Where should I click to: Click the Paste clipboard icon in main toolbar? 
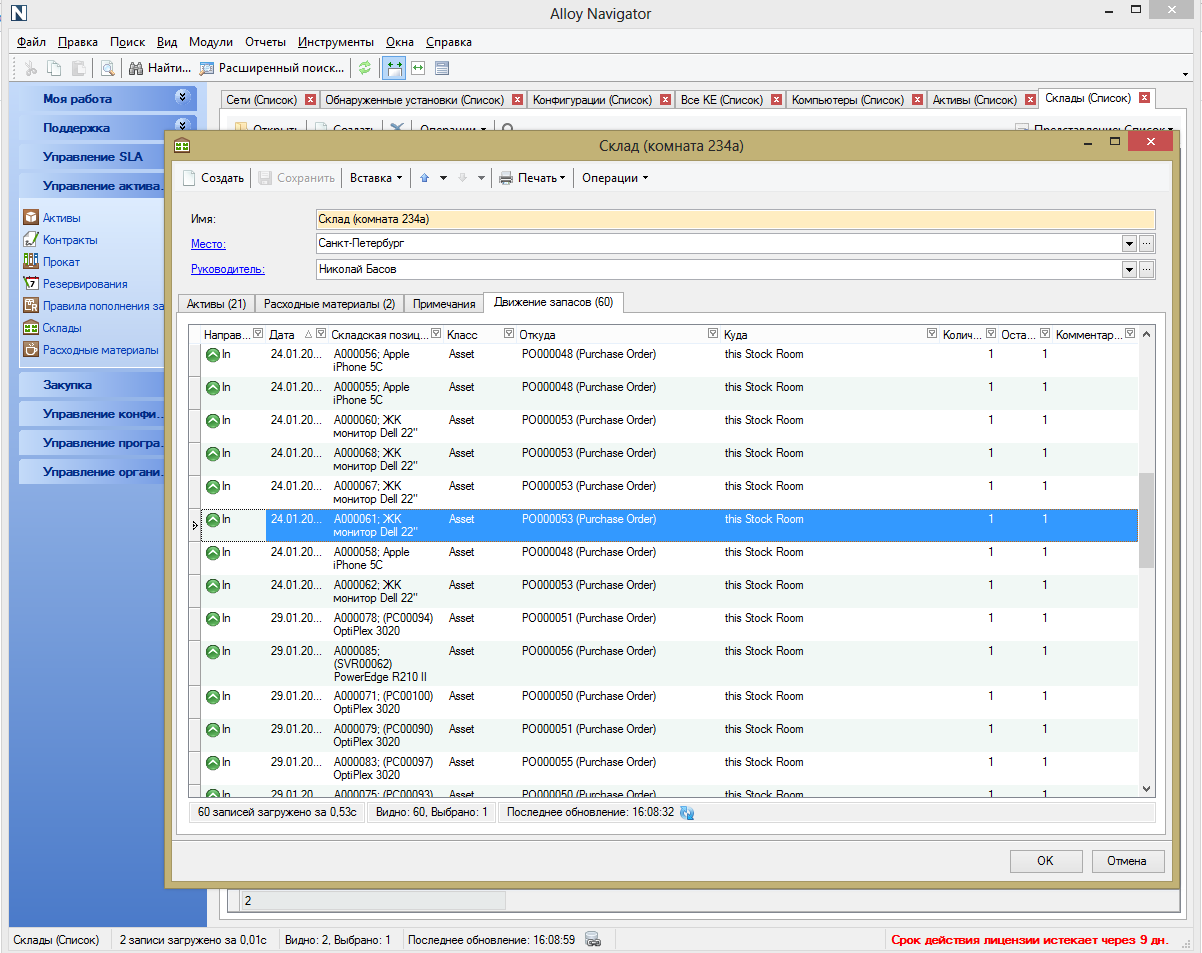pyautogui.click(x=78, y=68)
